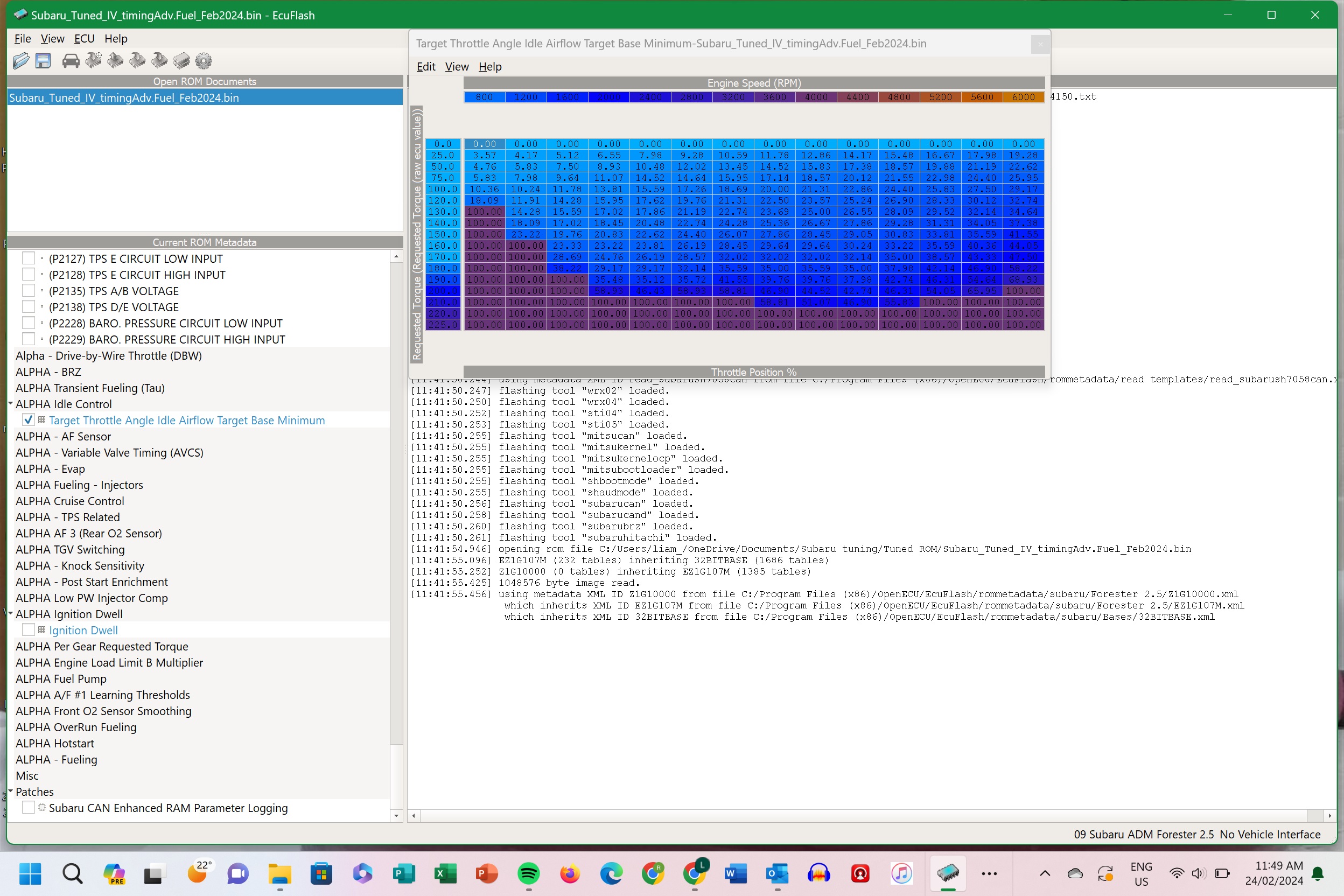Open EcuFlash from the Windows taskbar
Viewport: 1344px width, 896px height.
(x=948, y=872)
